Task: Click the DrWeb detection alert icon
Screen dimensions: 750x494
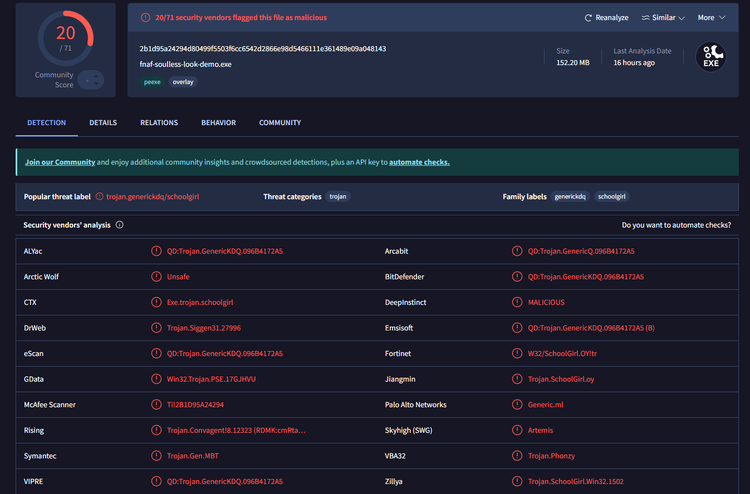Action: pos(156,328)
